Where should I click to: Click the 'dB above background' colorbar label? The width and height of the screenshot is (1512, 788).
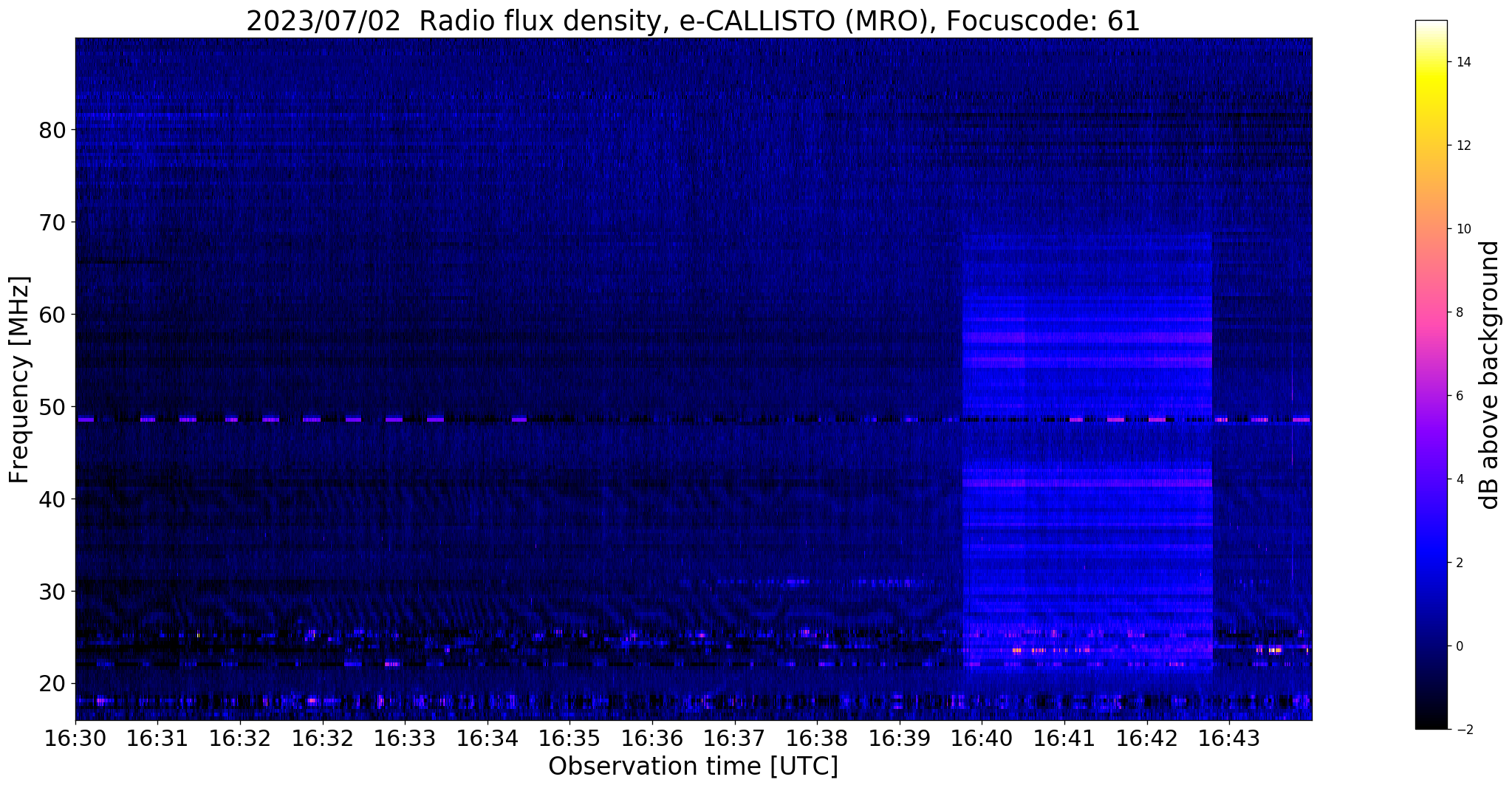[1489, 375]
